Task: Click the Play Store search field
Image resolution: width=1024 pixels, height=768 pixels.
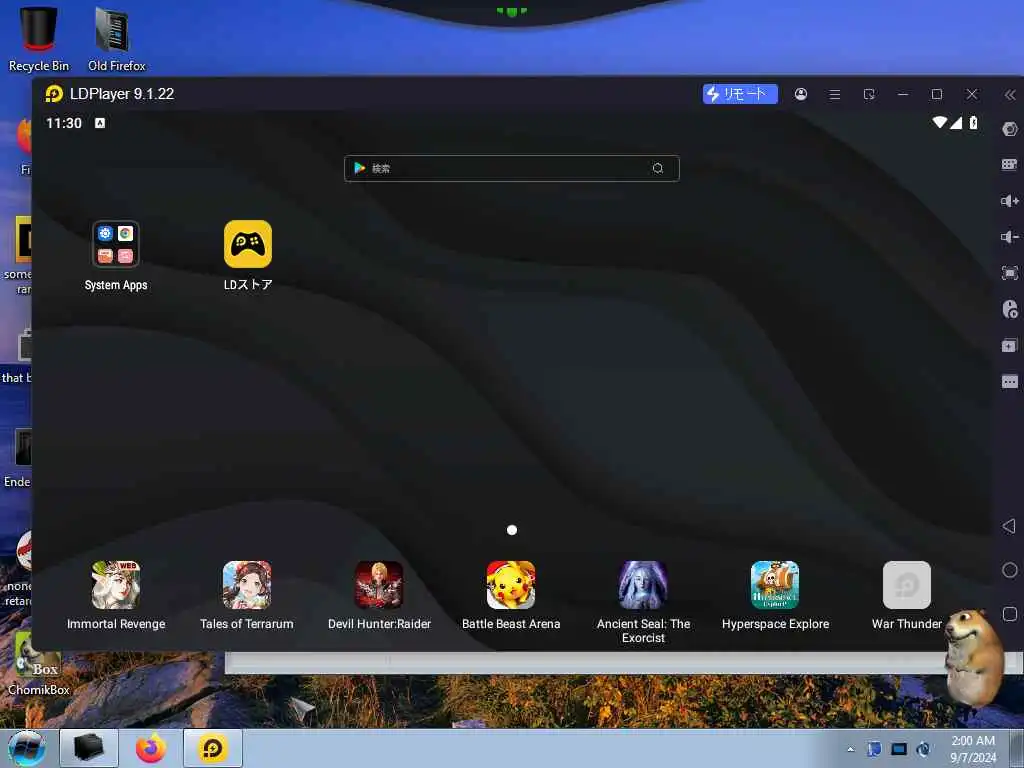Action: pos(511,168)
